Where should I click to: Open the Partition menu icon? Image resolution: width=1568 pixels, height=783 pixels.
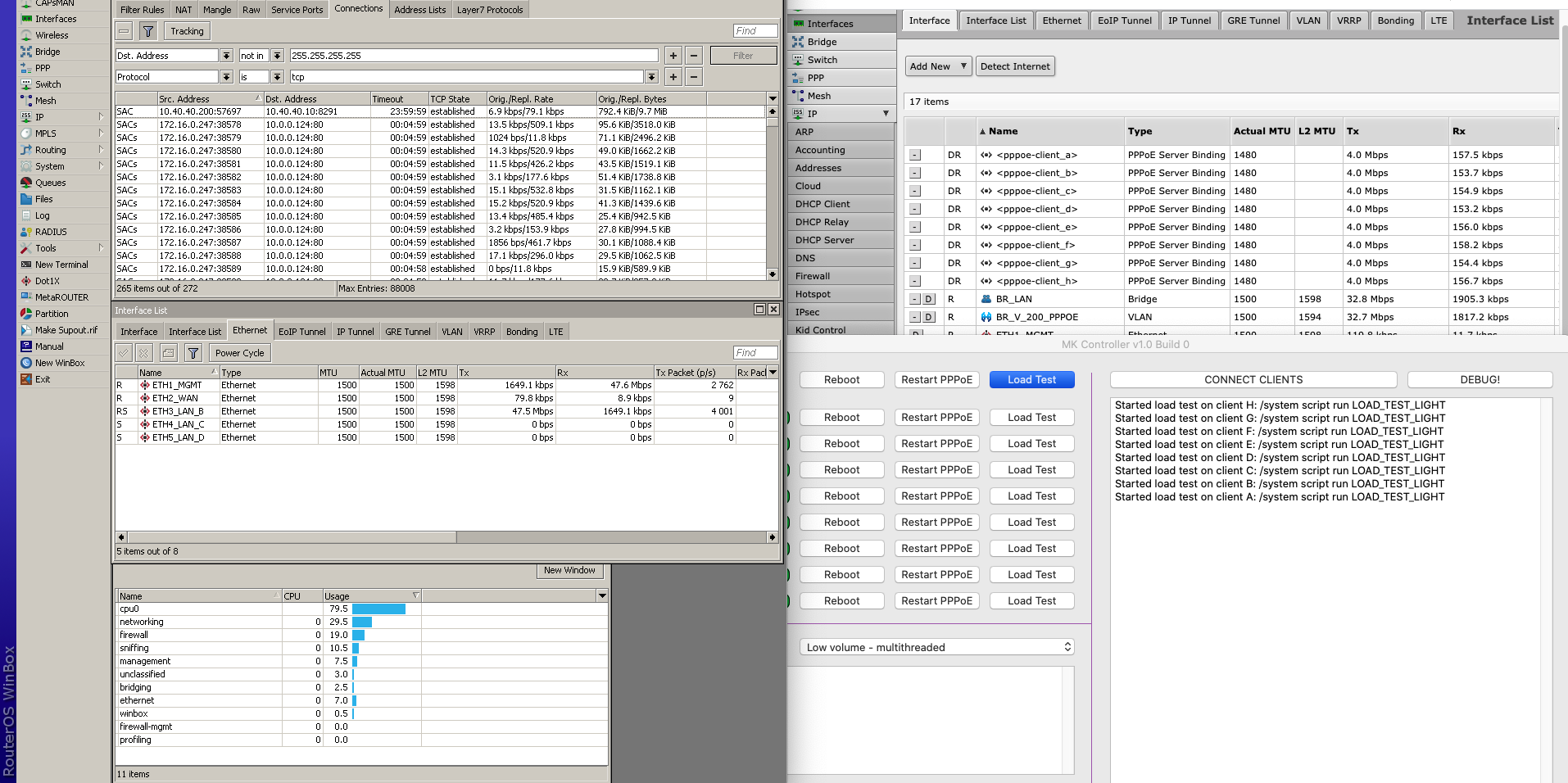click(26, 314)
